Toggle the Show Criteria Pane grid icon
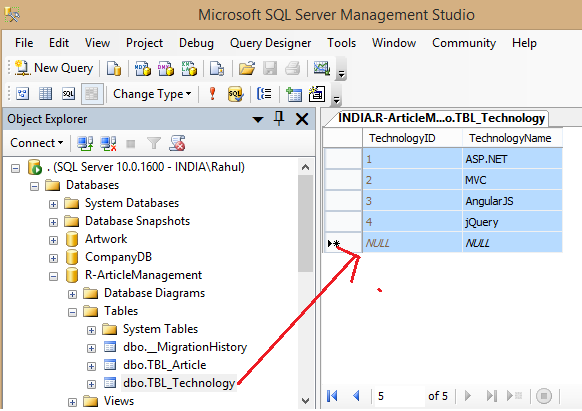The image size is (582, 411). 45,94
